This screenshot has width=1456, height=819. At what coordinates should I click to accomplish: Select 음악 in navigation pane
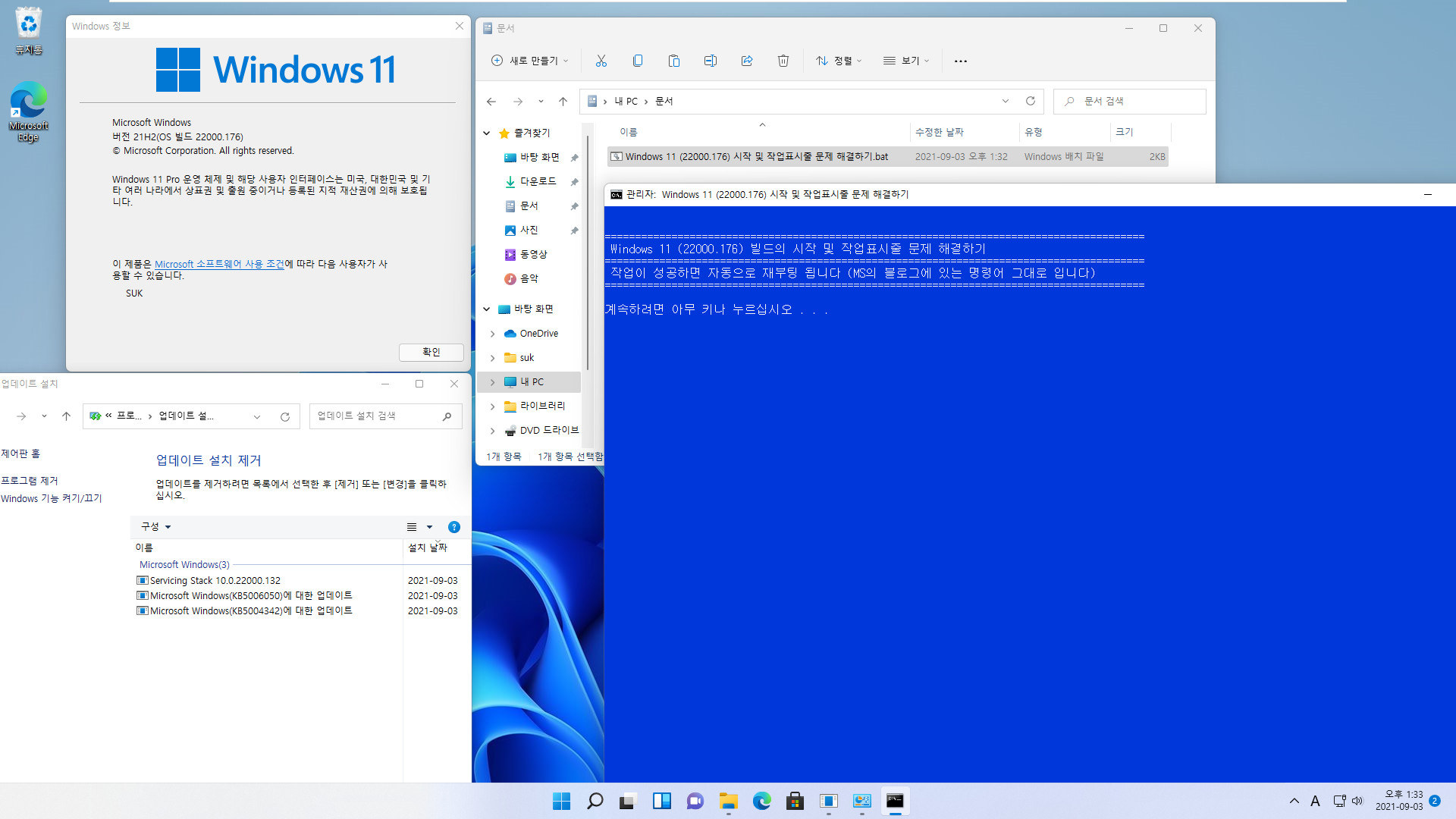click(x=522, y=279)
